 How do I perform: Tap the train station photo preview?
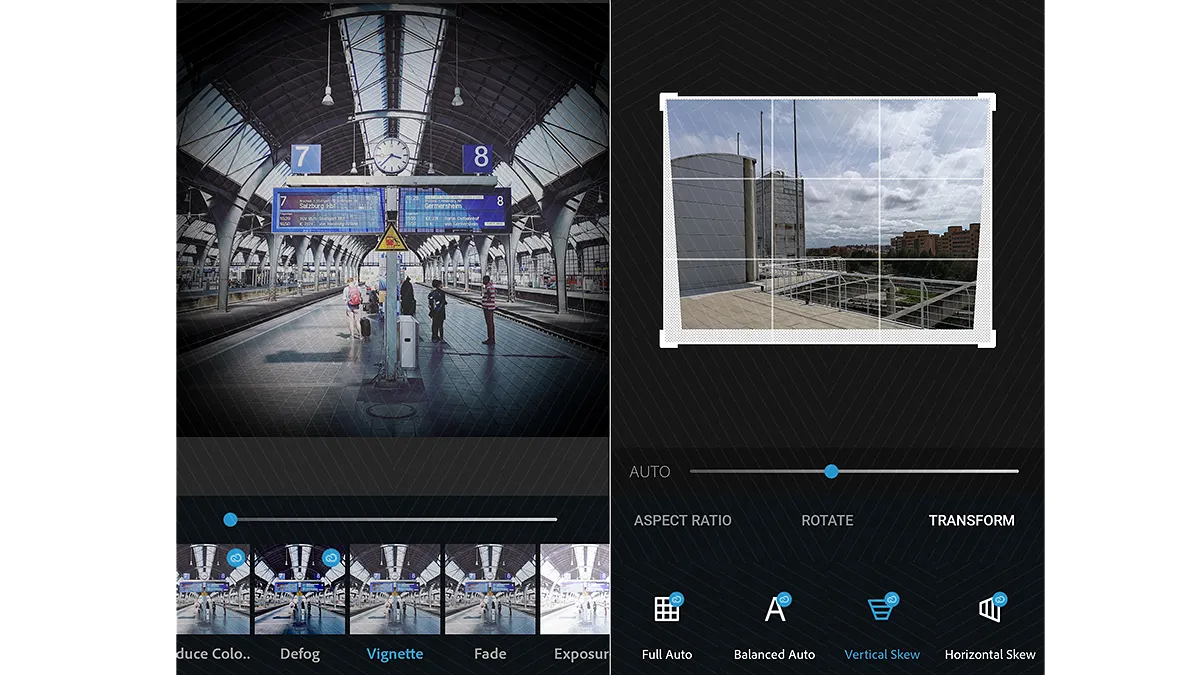392,220
